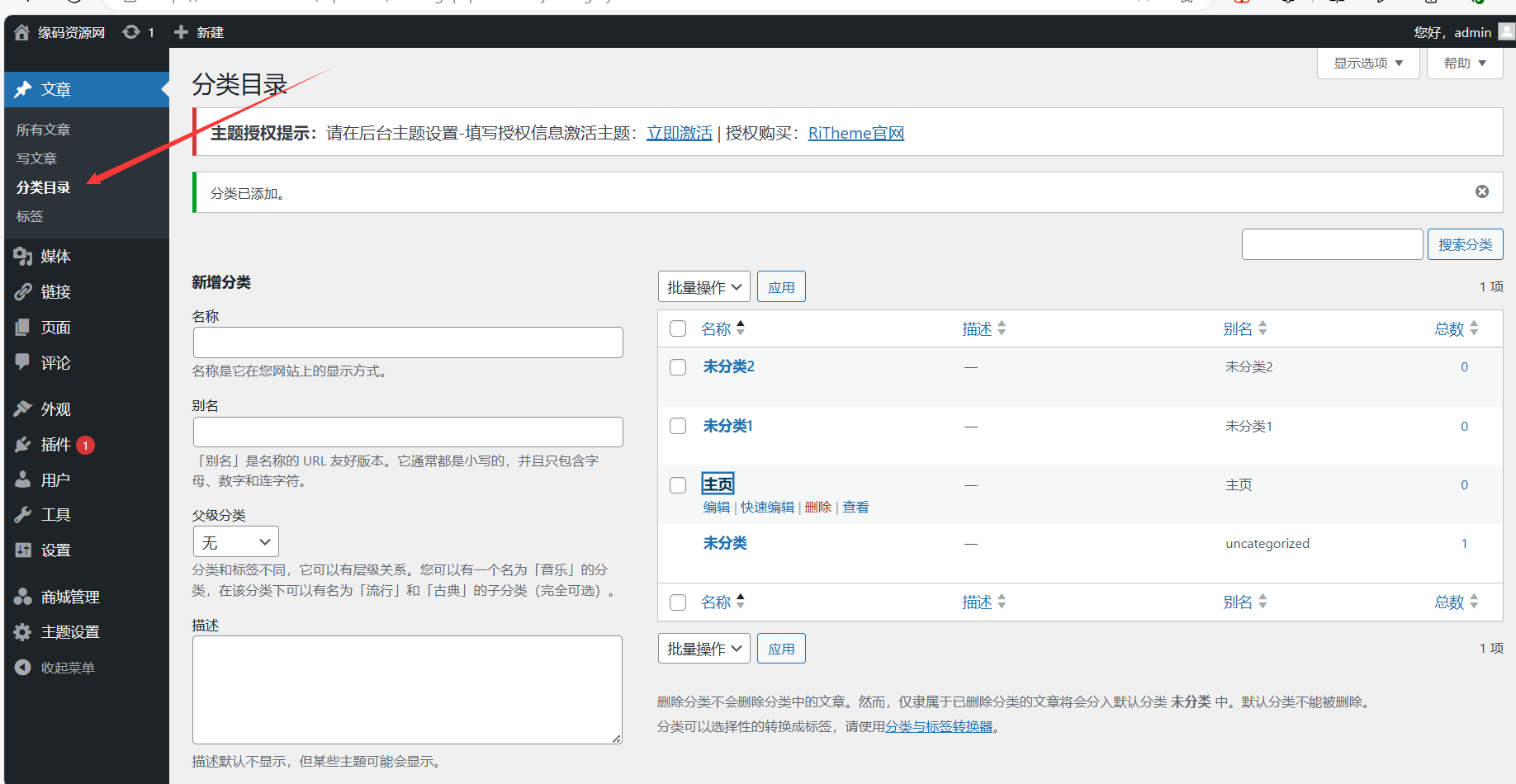
Task: Tick the select-all checkbox in table footer
Action: click(x=678, y=602)
